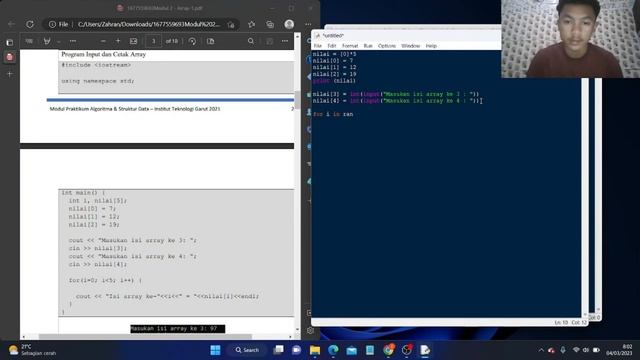Toggle the PDF table of contents panel
640x360 pixels.
tap(29, 41)
